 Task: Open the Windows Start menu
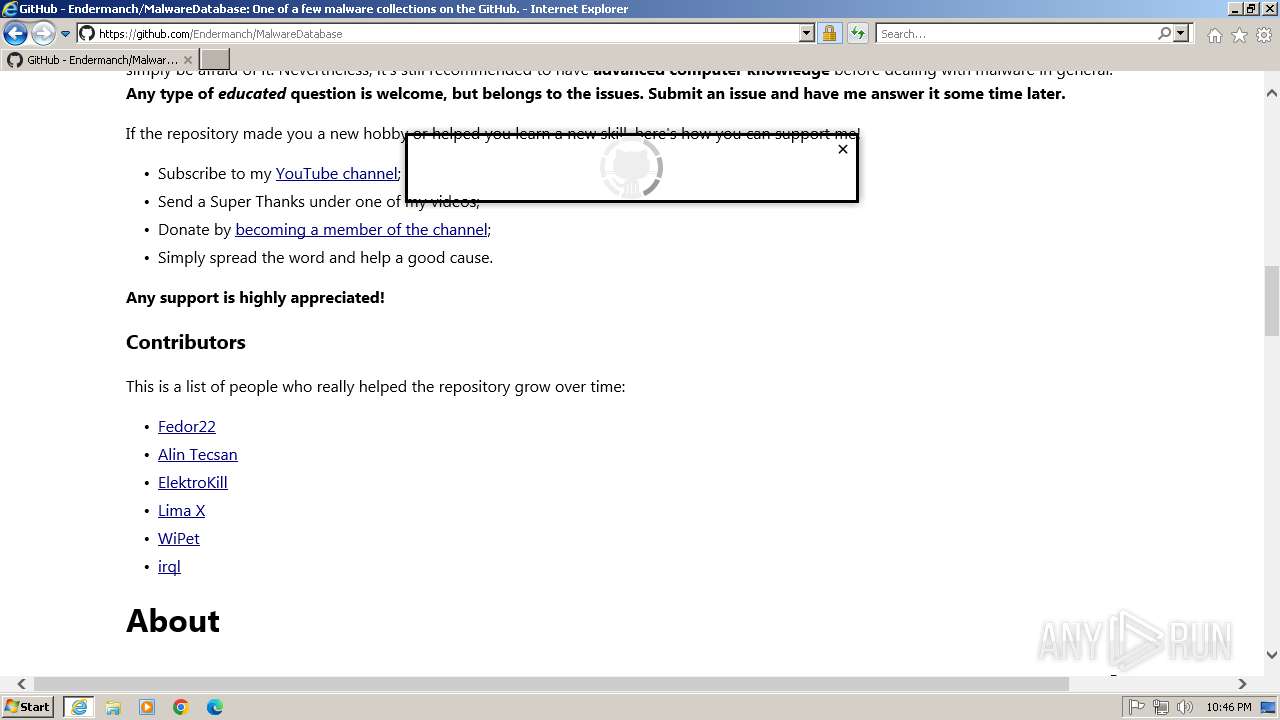[x=28, y=706]
